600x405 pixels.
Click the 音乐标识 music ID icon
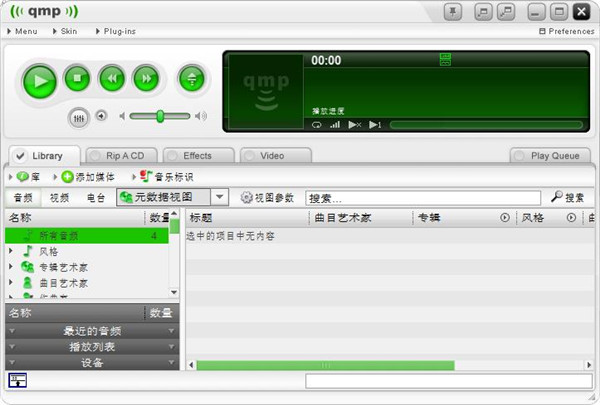(x=145, y=176)
